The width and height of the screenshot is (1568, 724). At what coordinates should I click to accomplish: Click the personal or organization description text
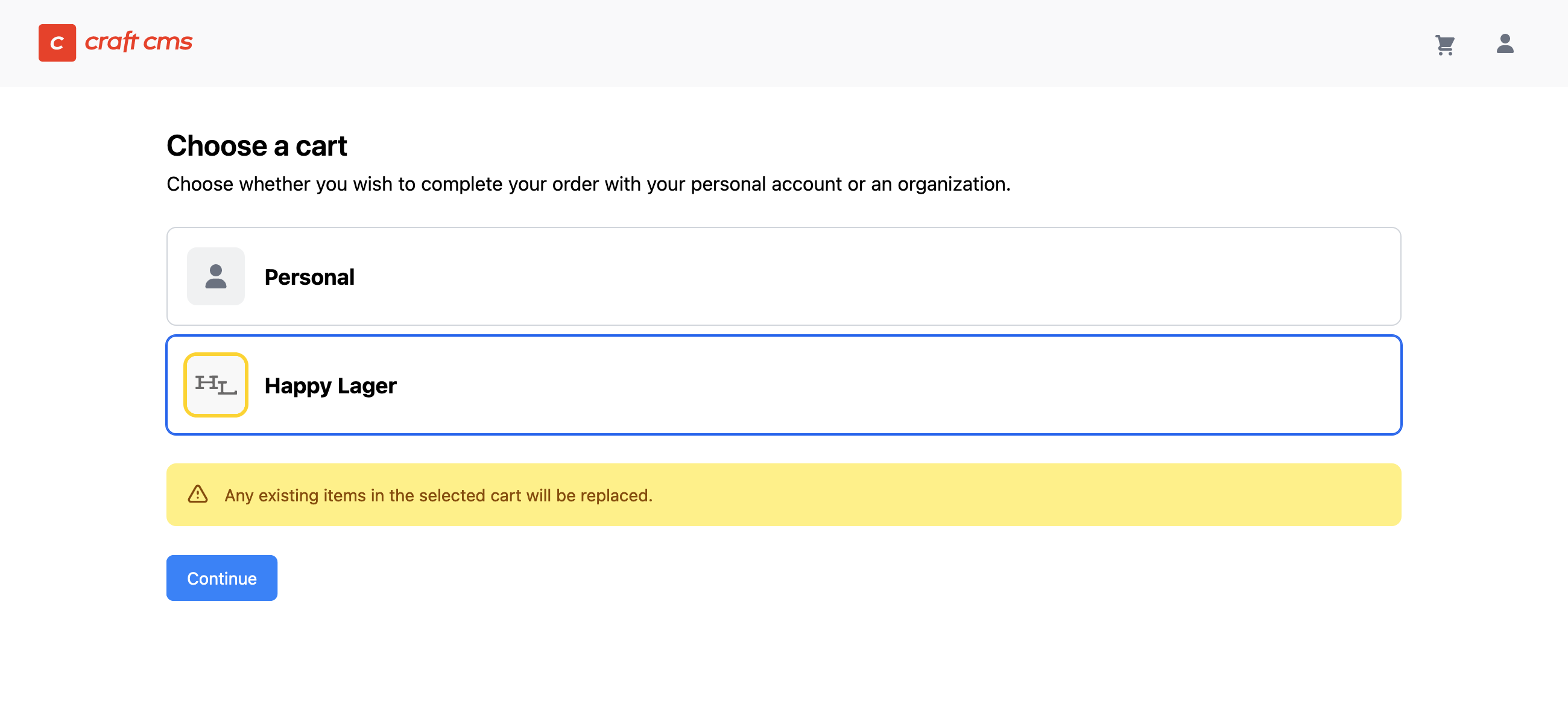pos(589,184)
